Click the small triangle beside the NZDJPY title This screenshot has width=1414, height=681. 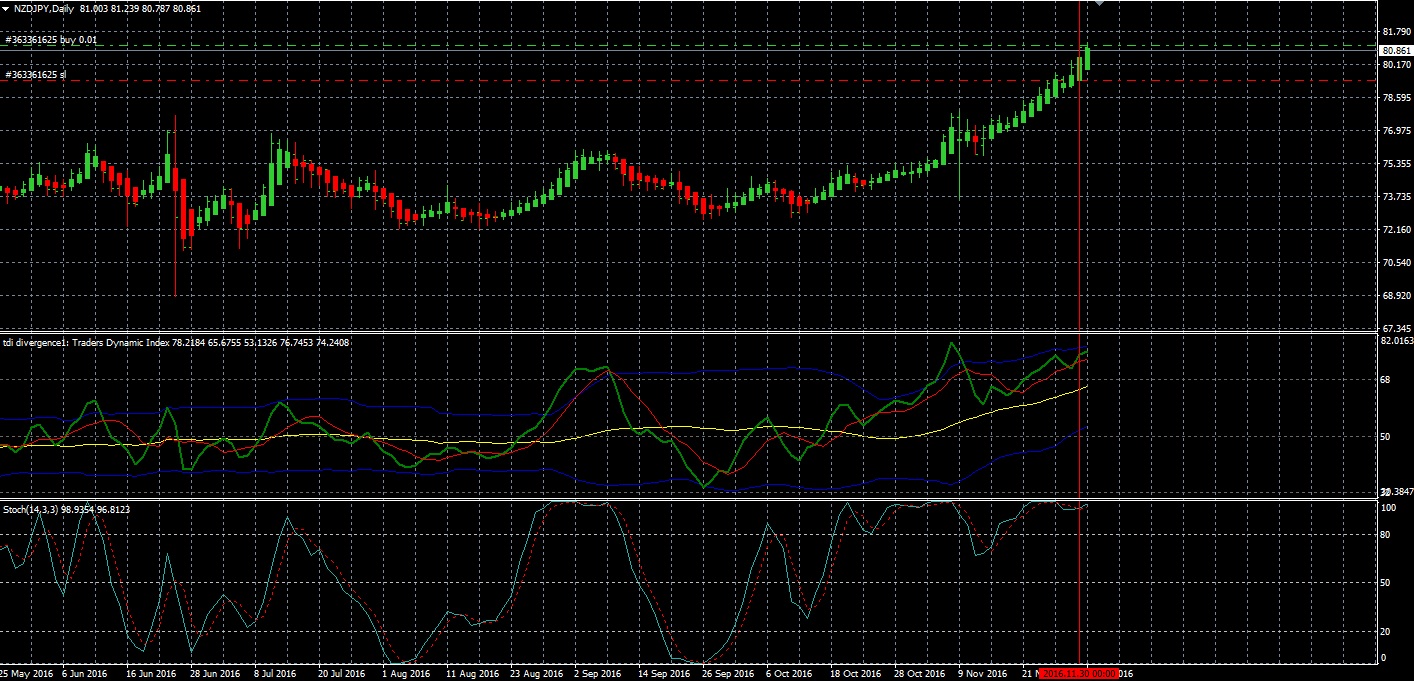(6, 8)
